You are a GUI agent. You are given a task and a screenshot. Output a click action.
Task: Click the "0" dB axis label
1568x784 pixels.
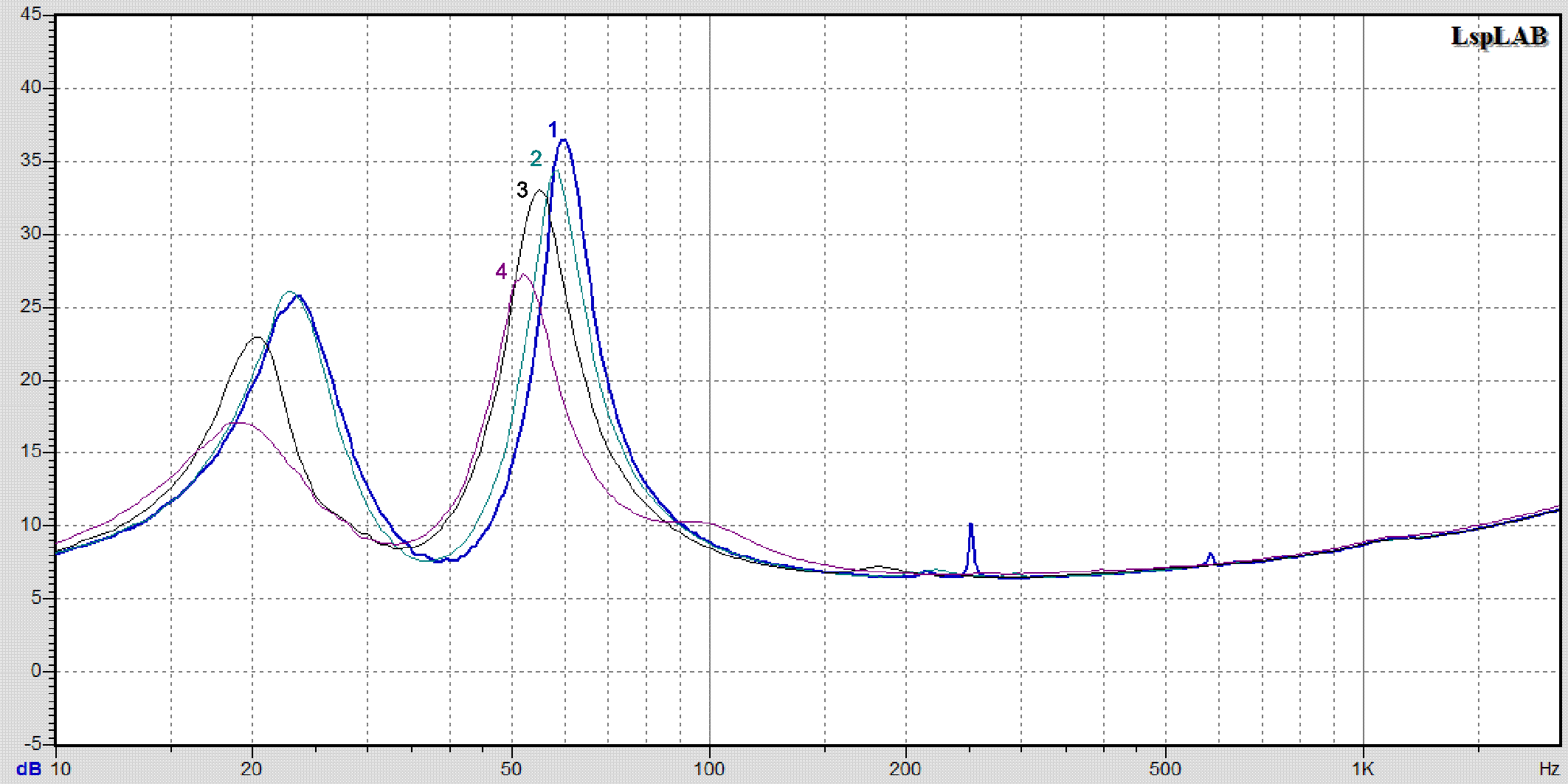[x=36, y=670]
